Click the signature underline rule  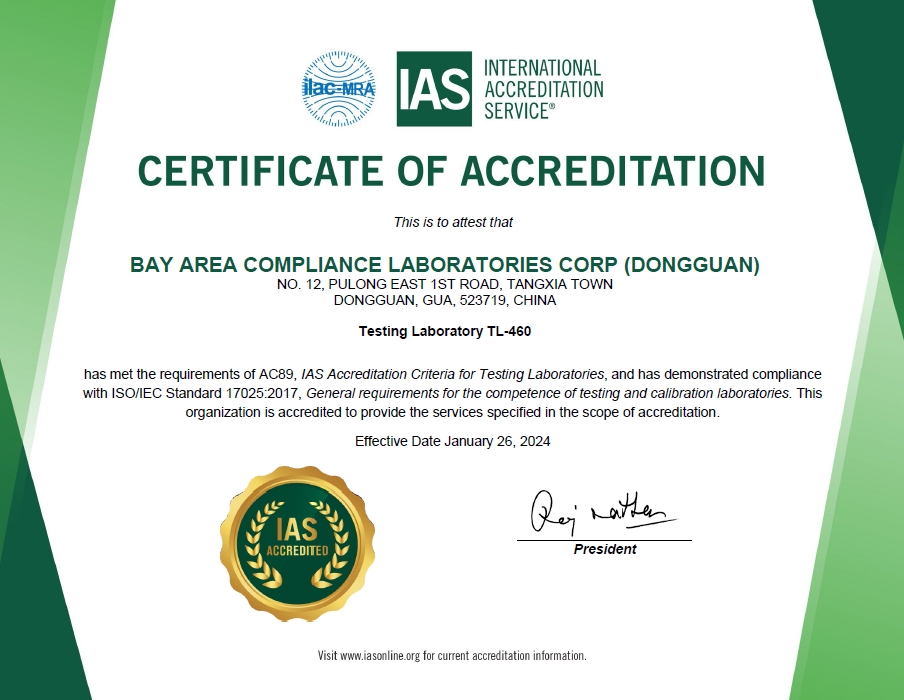[604, 540]
